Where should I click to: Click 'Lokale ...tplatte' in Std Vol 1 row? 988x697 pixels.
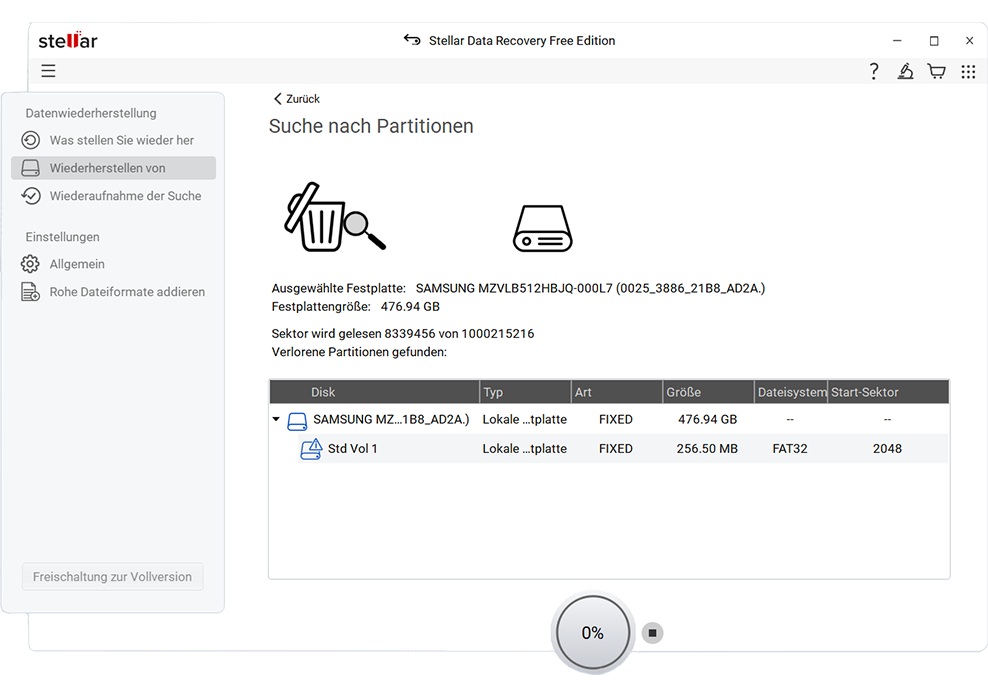(524, 449)
